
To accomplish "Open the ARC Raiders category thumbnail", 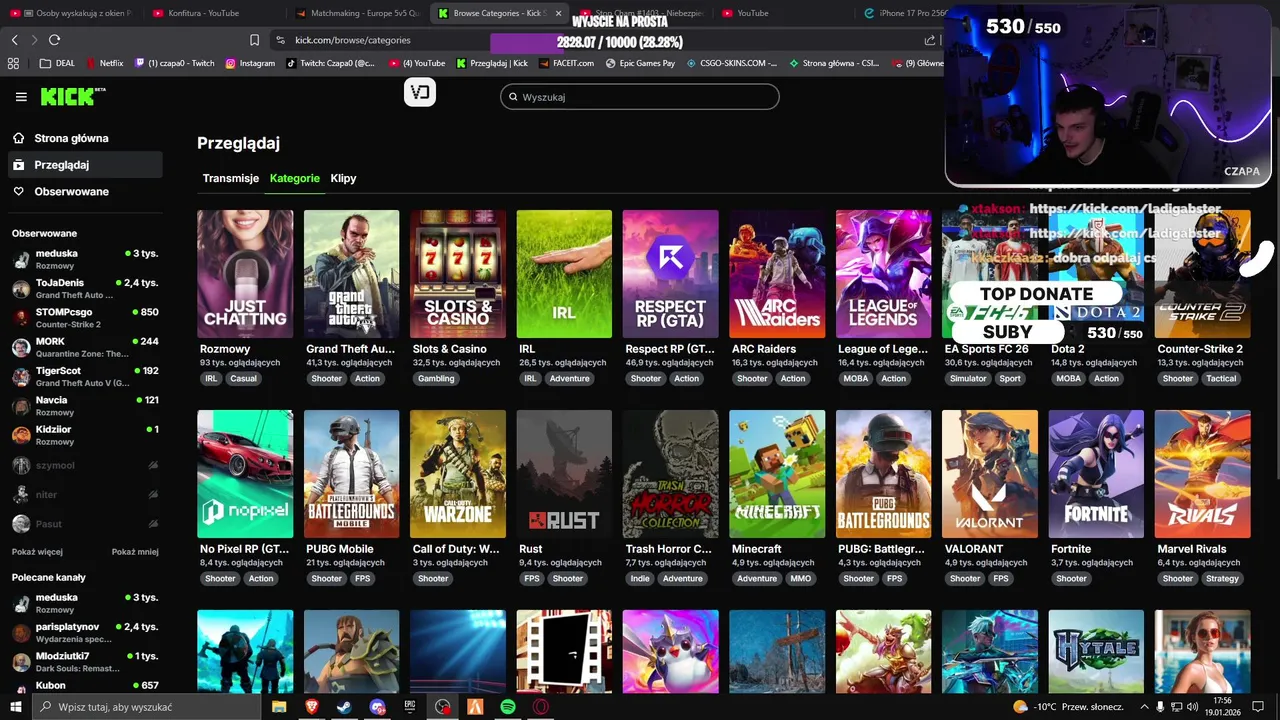I will [x=777, y=274].
